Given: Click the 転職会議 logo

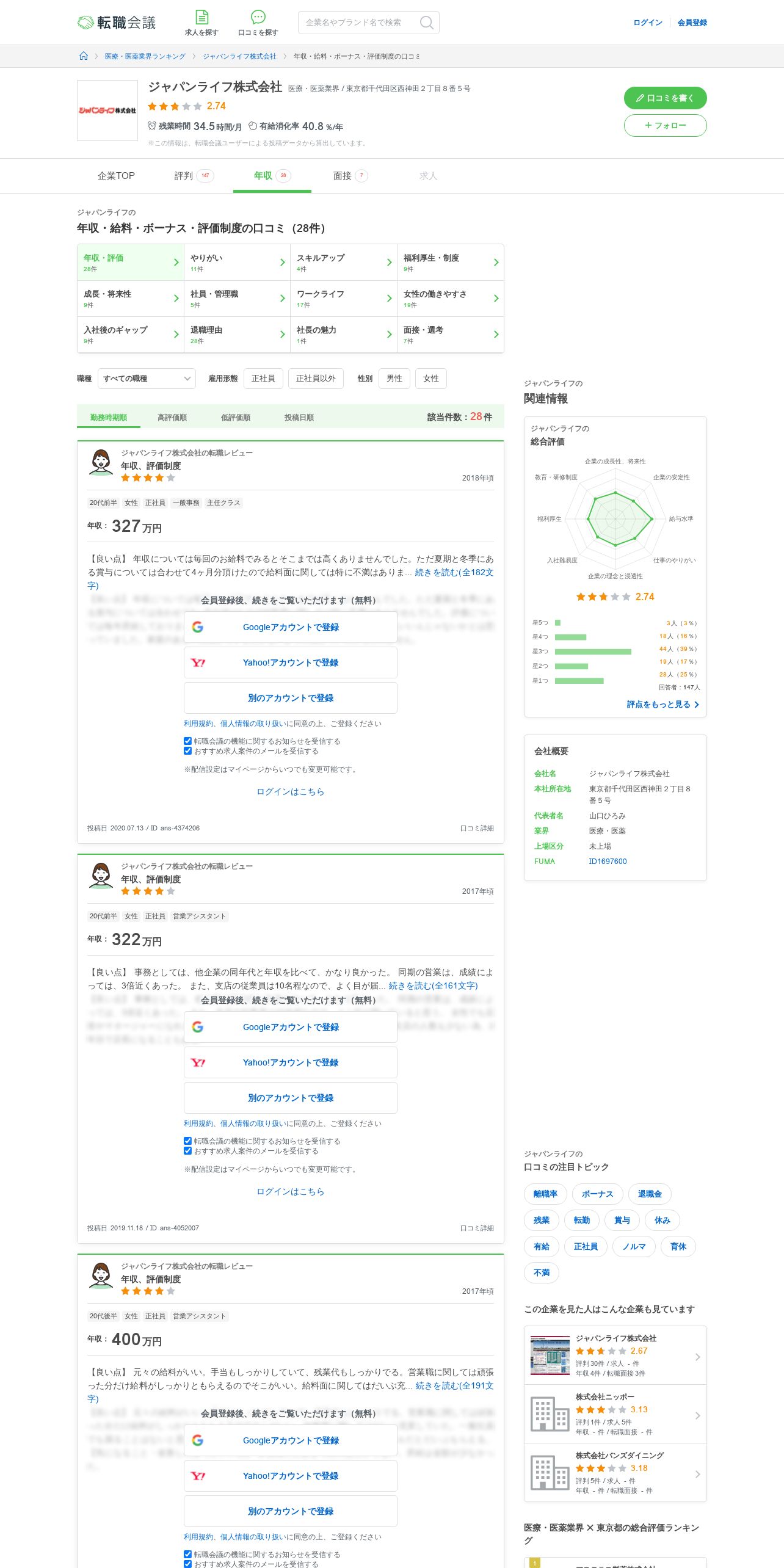Looking at the screenshot, I should 117,23.
